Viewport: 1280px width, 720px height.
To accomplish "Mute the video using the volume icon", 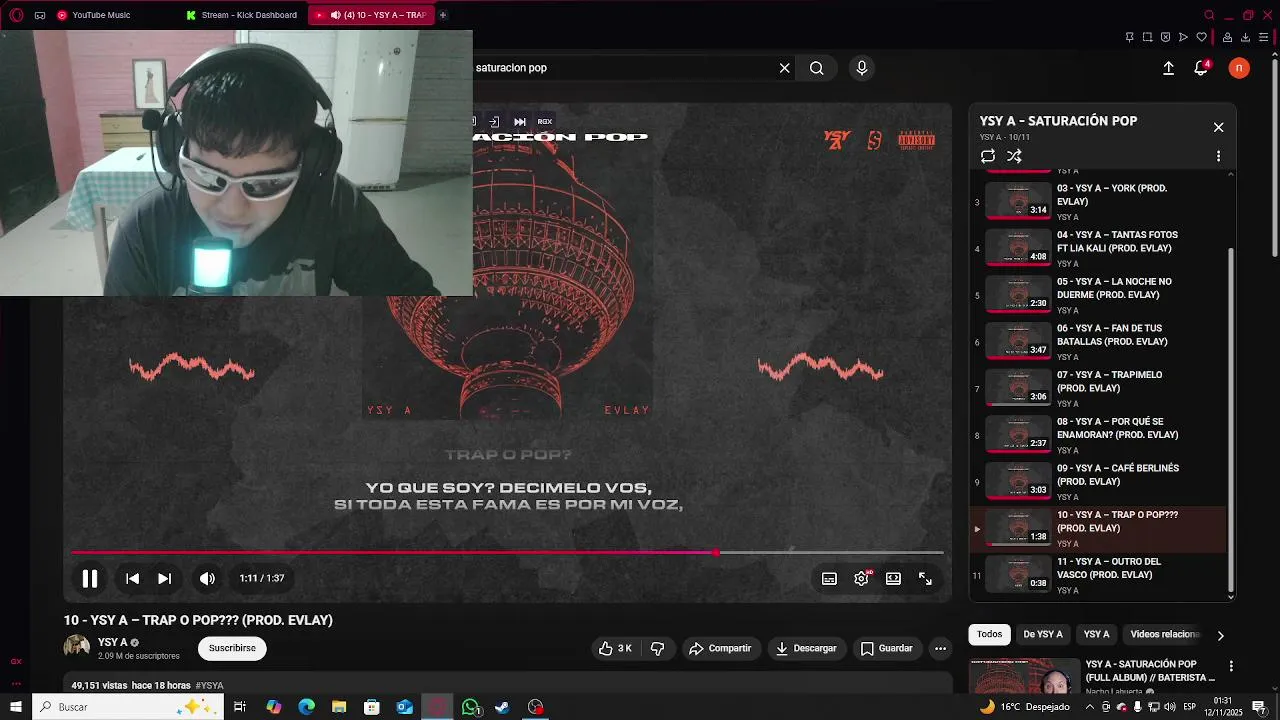I will [207, 578].
